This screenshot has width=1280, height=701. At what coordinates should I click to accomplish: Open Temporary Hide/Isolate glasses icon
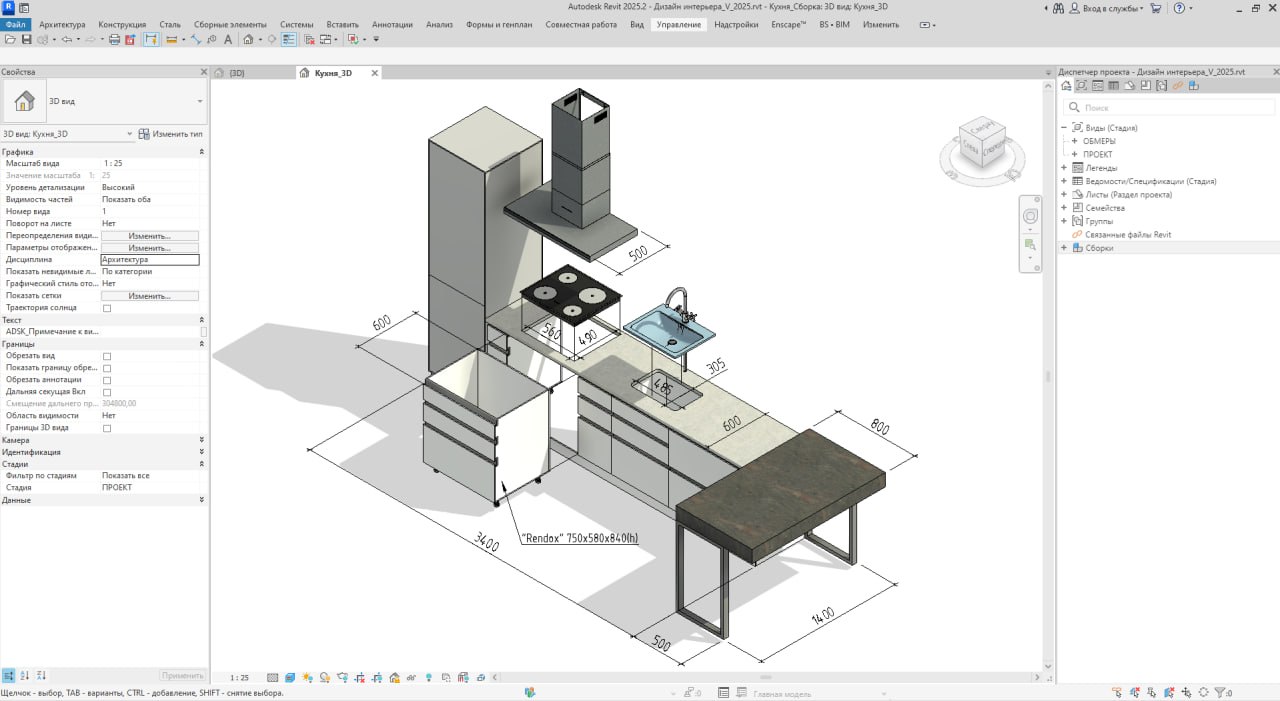point(410,678)
